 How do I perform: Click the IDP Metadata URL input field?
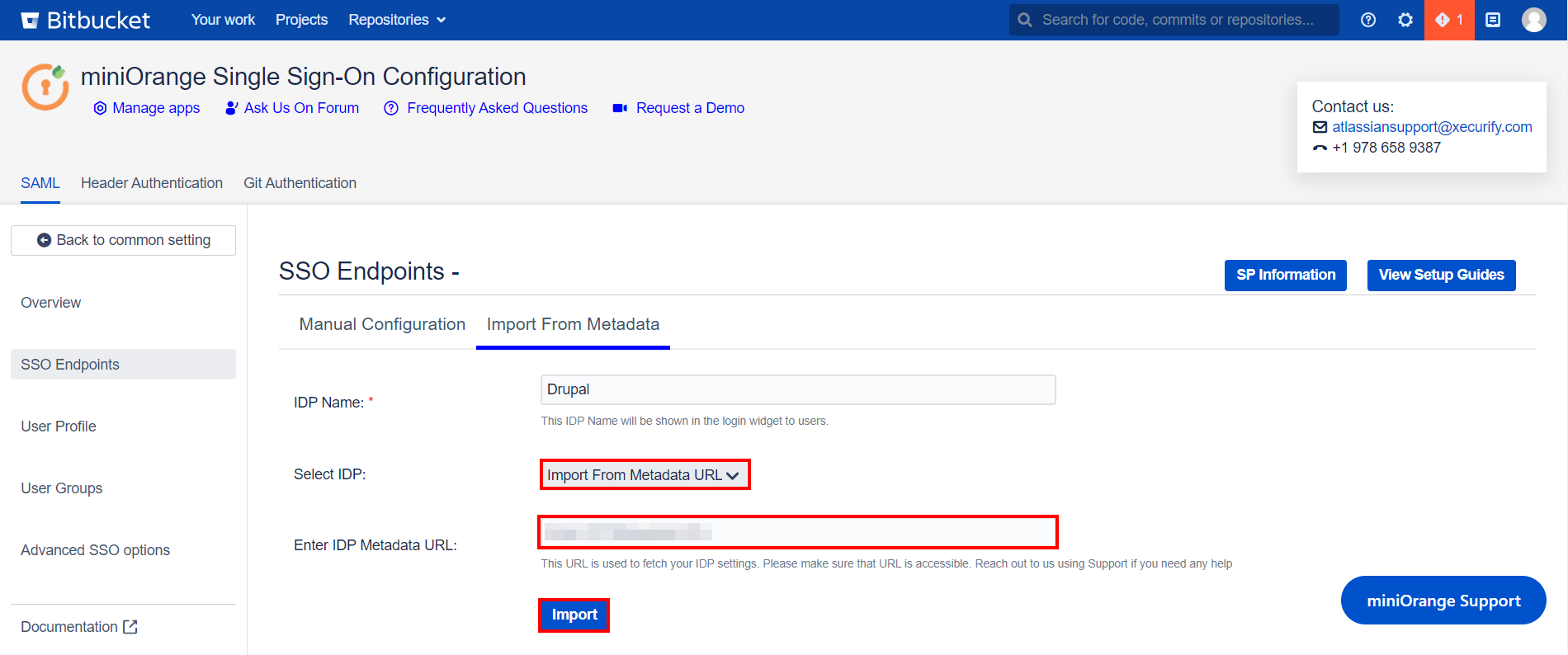(x=798, y=532)
